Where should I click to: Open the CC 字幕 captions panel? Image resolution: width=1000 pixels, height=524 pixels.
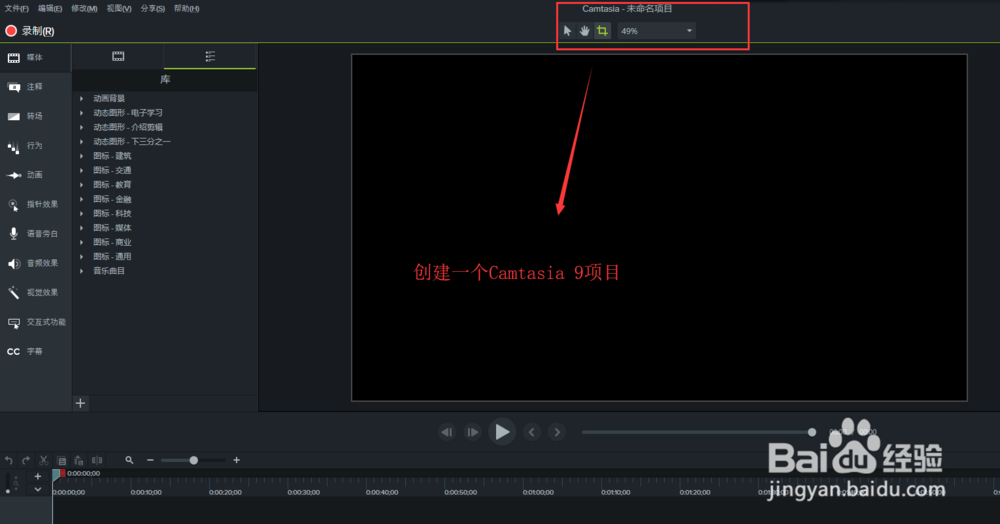[x=36, y=351]
